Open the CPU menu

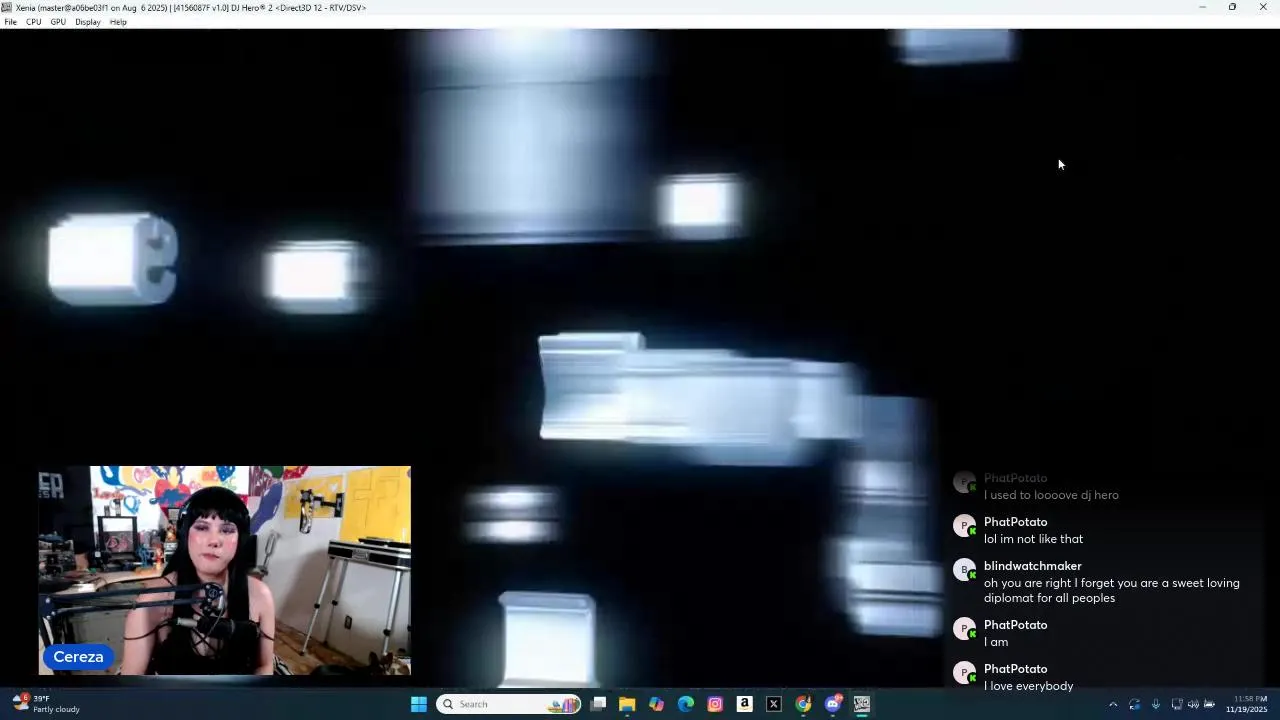(x=33, y=22)
